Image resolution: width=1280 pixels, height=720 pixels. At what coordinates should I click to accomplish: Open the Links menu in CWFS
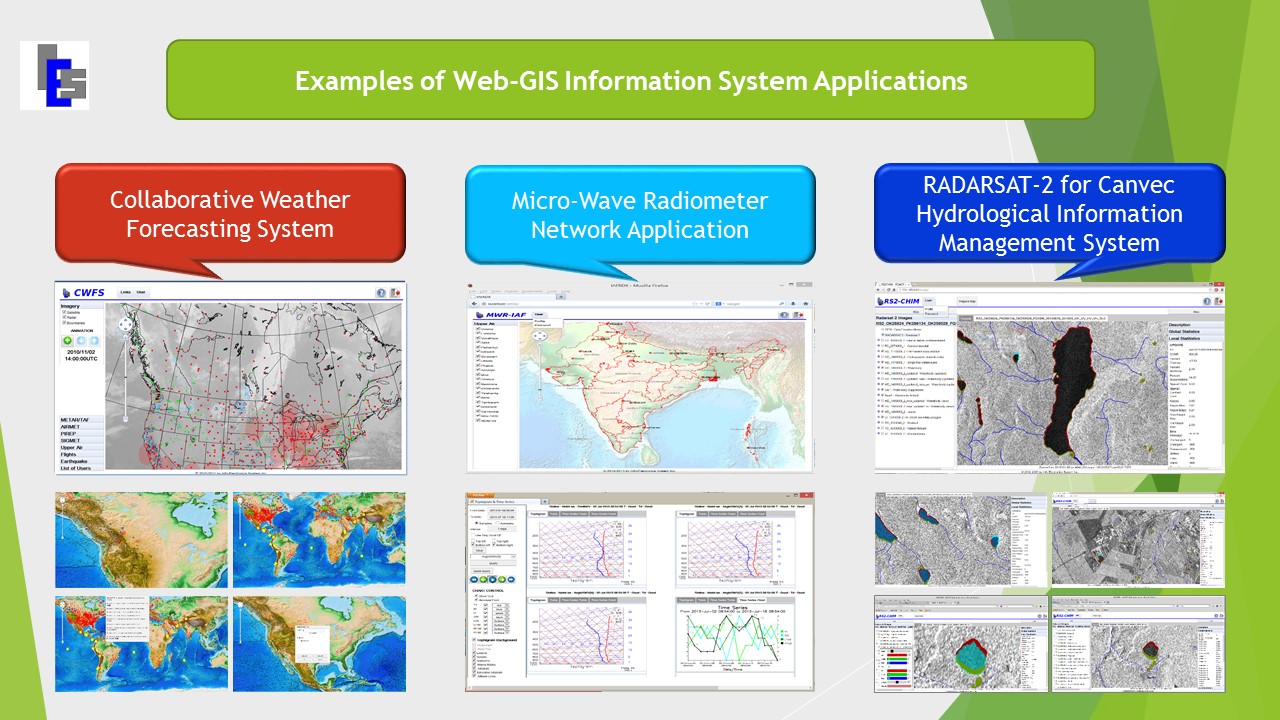coord(125,293)
